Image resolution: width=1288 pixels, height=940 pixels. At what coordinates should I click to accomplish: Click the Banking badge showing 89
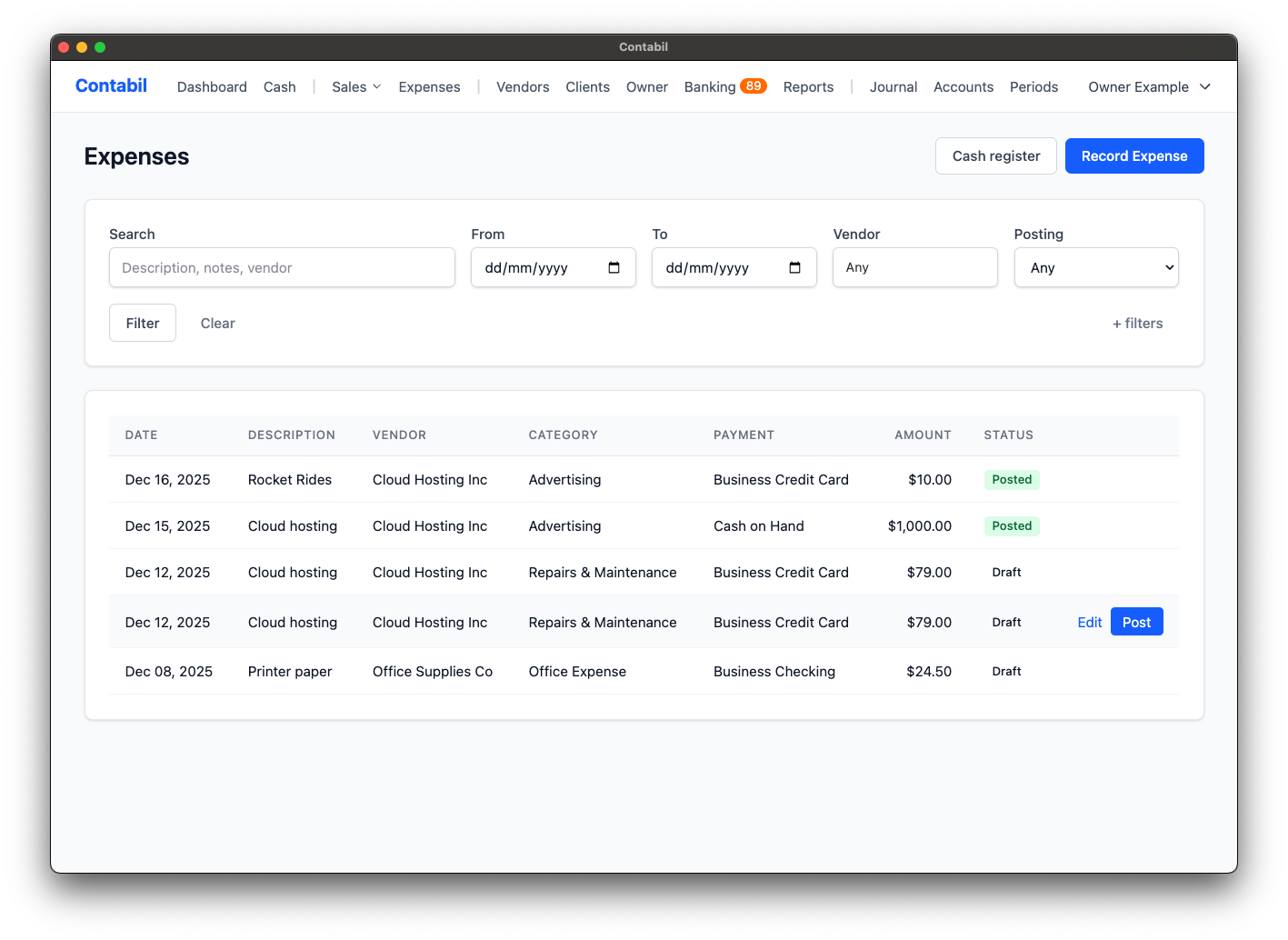point(753,85)
